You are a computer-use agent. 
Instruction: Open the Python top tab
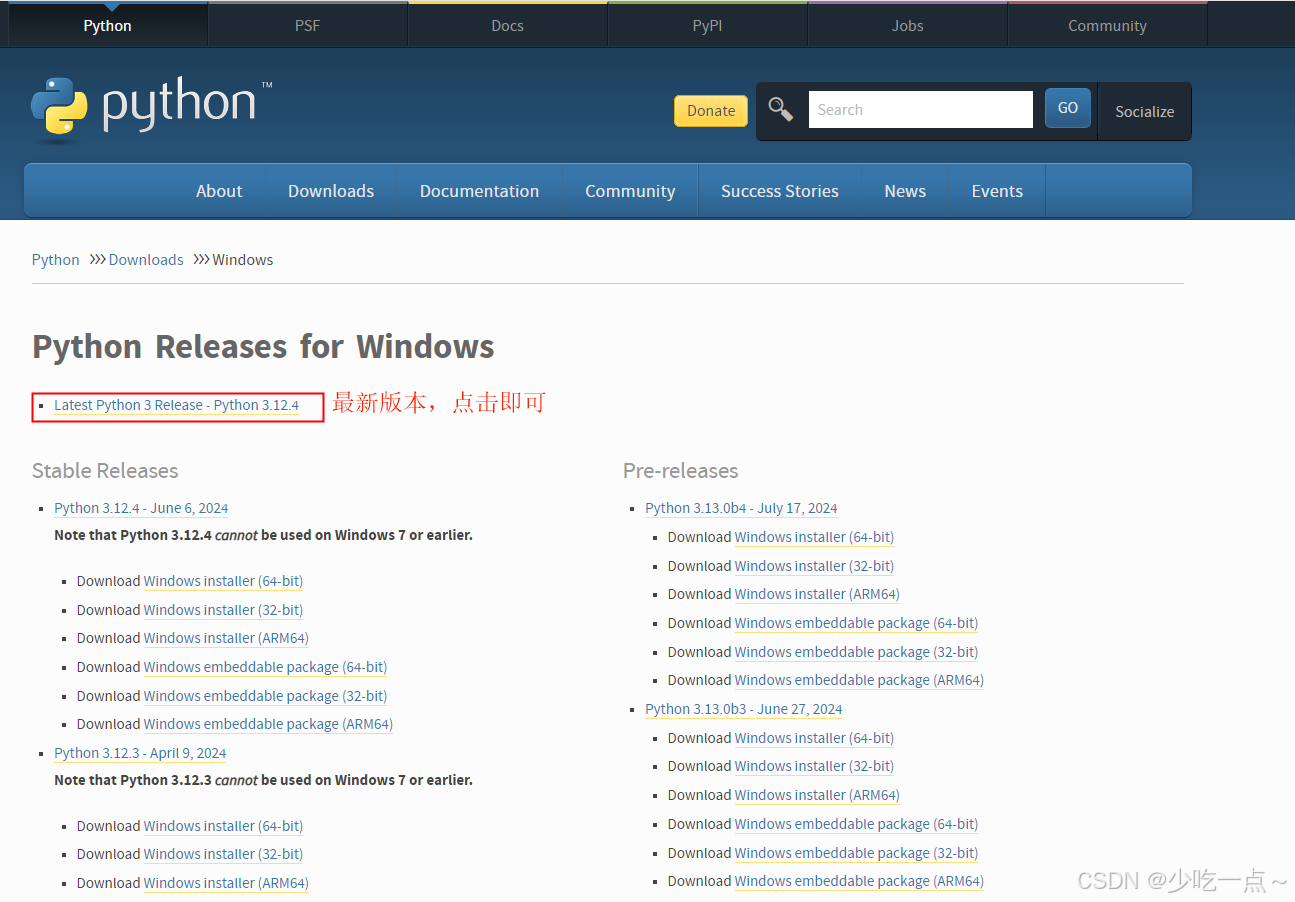(107, 26)
